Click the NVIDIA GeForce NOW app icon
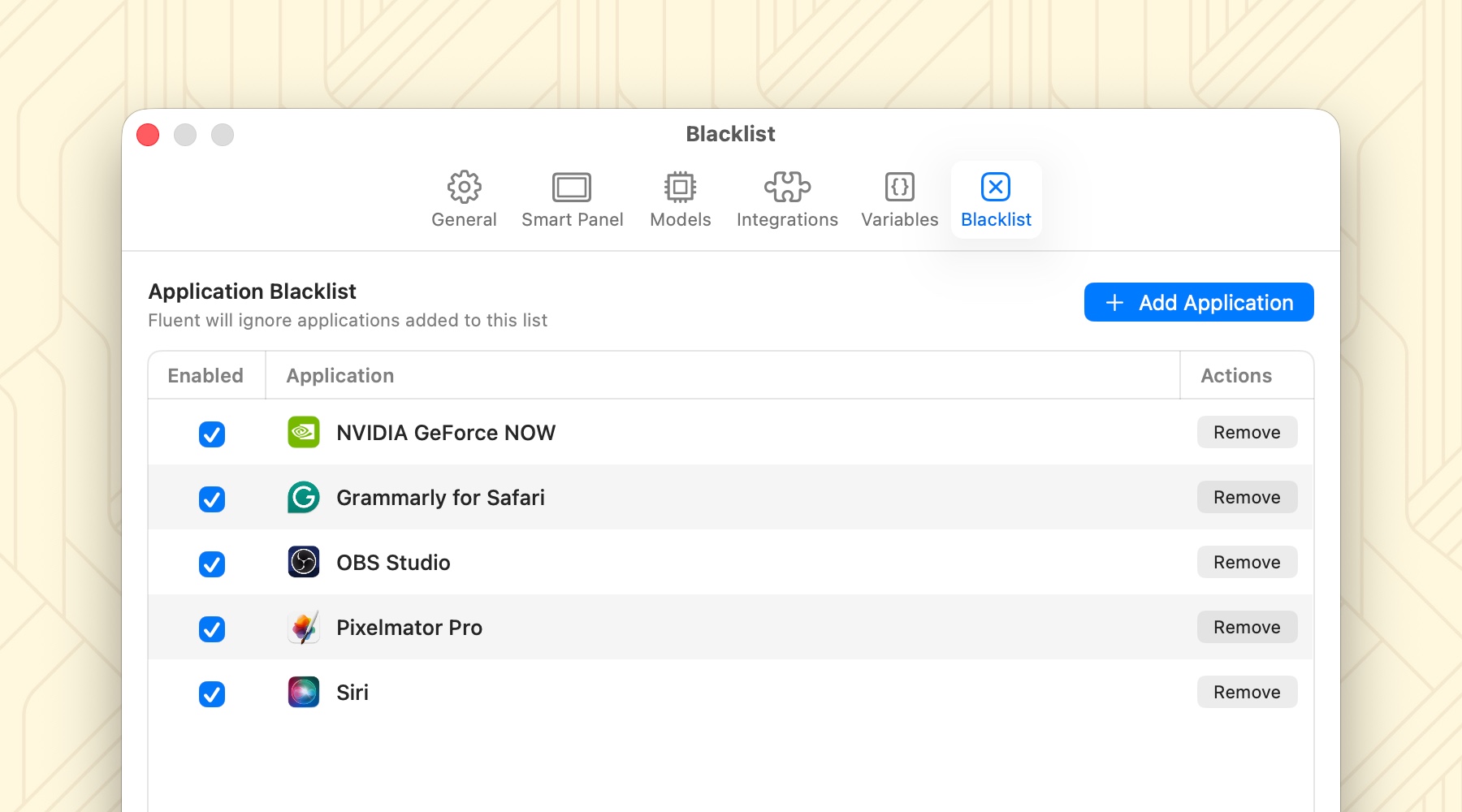The width and height of the screenshot is (1462, 812). [x=304, y=433]
